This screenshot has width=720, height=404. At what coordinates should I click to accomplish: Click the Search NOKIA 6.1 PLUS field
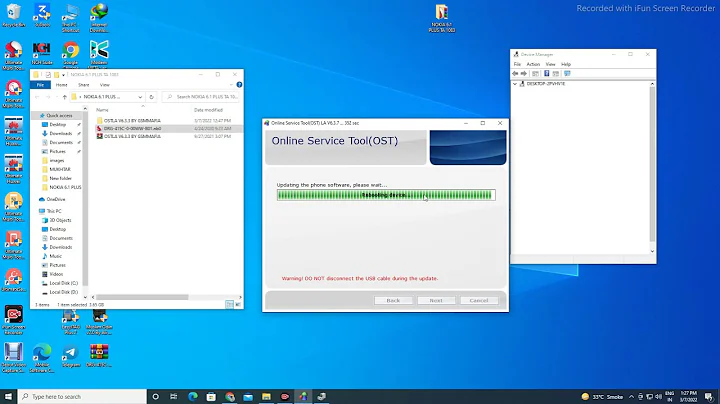tap(201, 97)
